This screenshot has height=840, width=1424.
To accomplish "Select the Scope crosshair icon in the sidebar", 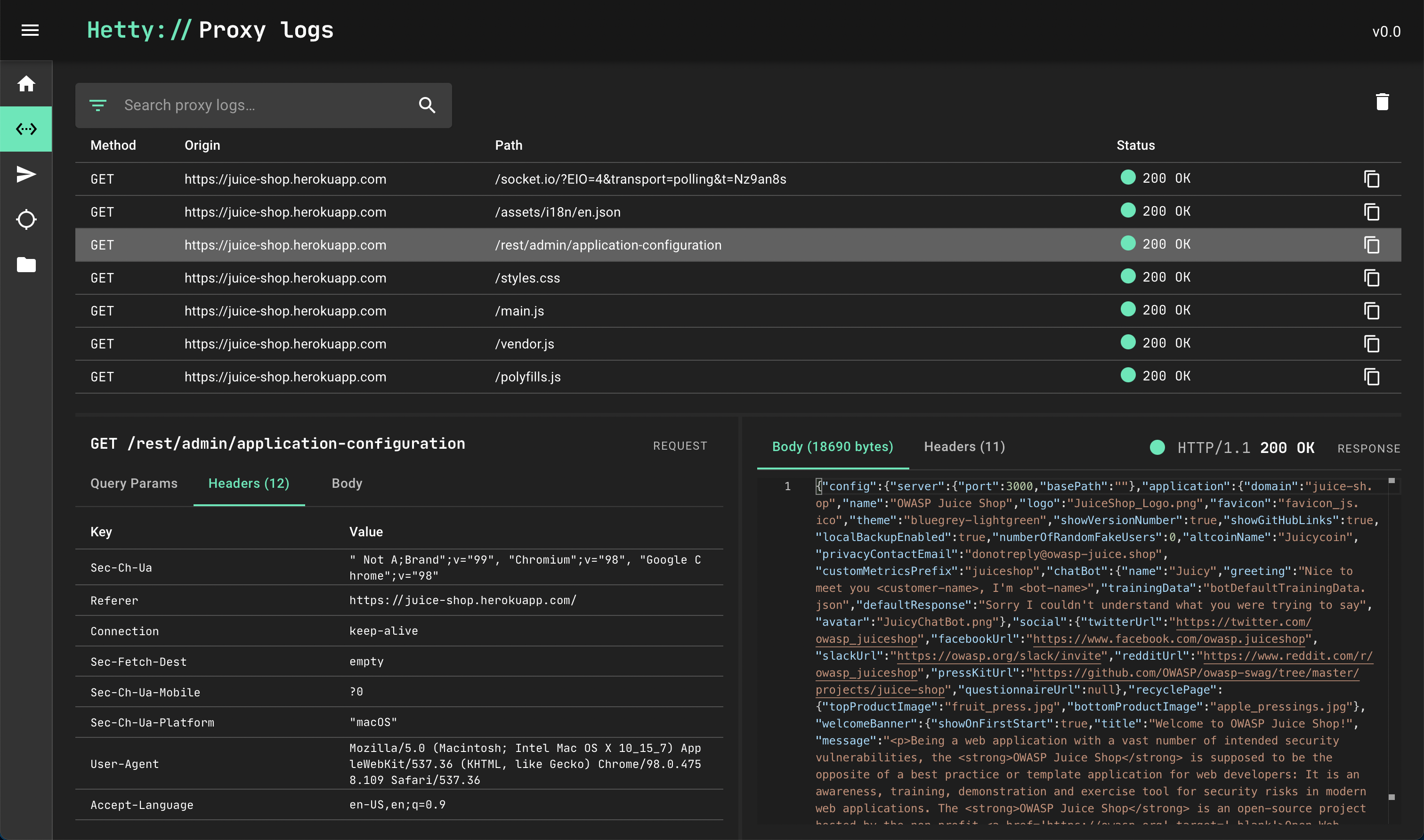I will click(x=26, y=219).
